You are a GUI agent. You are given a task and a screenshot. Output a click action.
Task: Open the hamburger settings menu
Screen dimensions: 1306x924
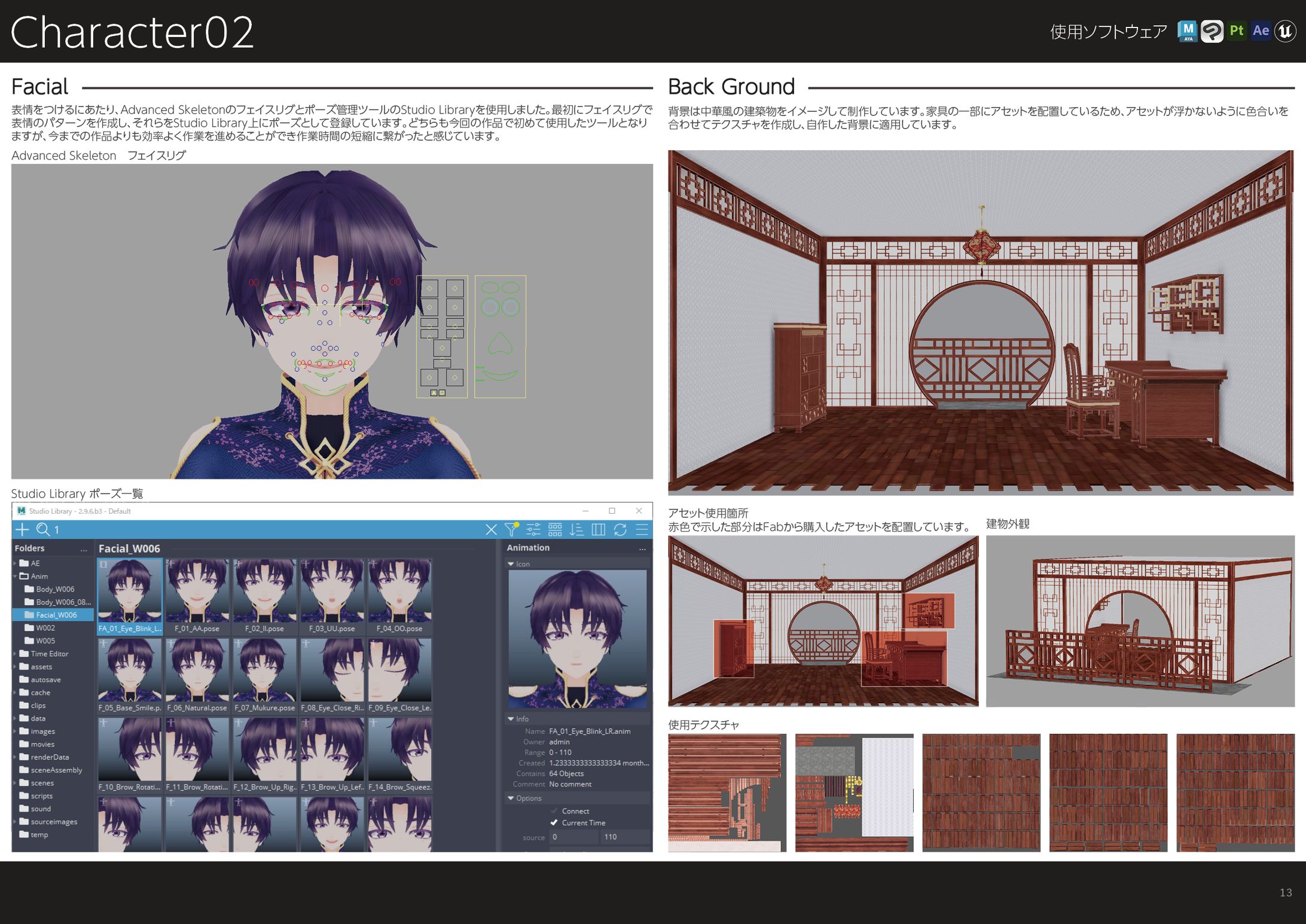coord(642,529)
